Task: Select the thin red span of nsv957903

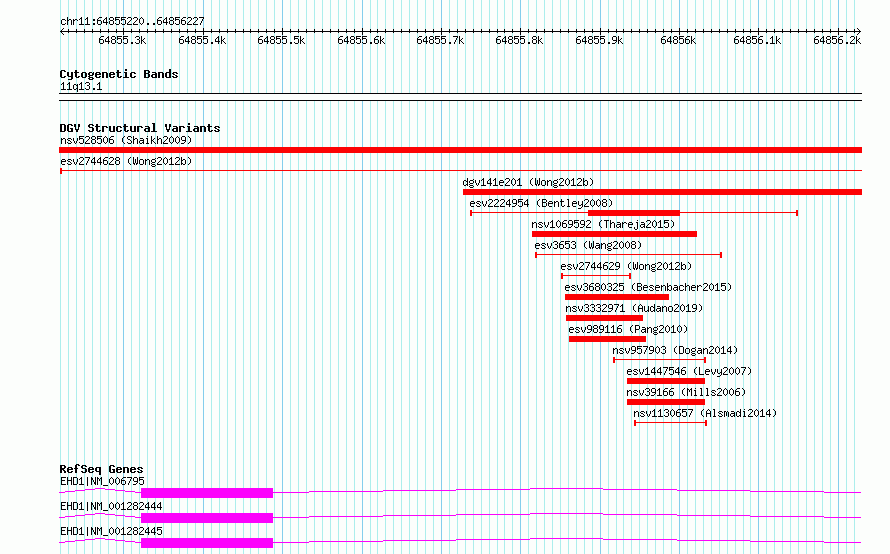Action: (660, 360)
